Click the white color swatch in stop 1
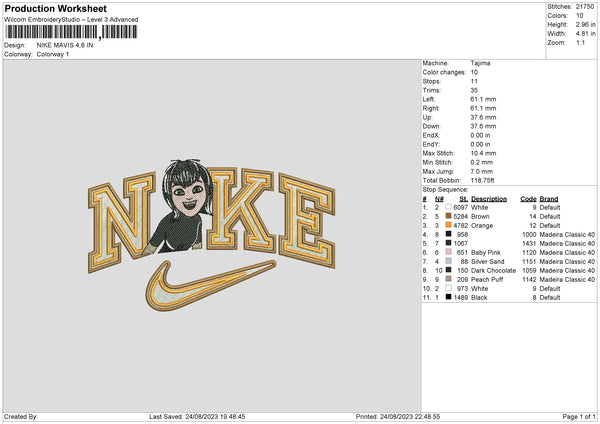This screenshot has height=424, width=600. [448, 207]
